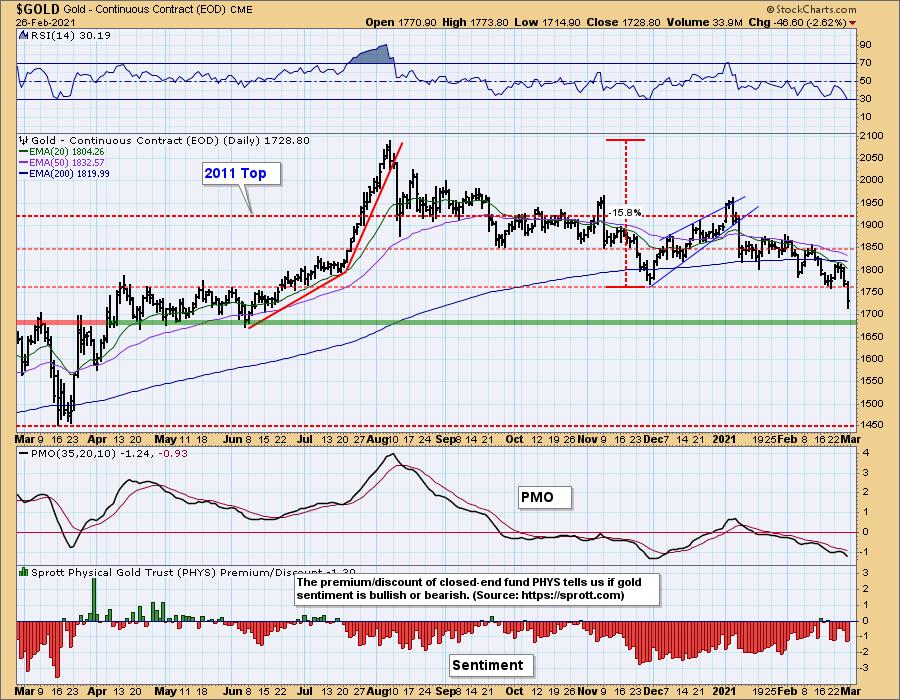The width and height of the screenshot is (900, 700).
Task: Click the 1450 price axis label
Action: pyautogui.click(x=871, y=425)
